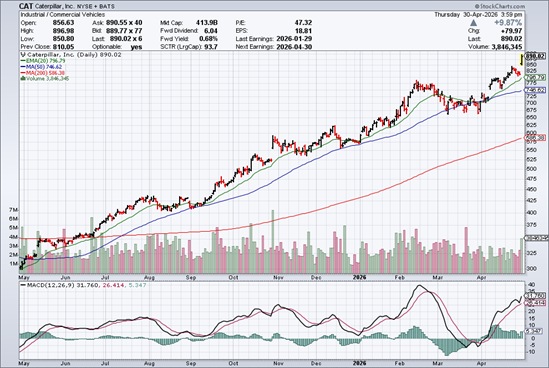Click the High value 896.98
549x368 pixels.
[x=63, y=31]
